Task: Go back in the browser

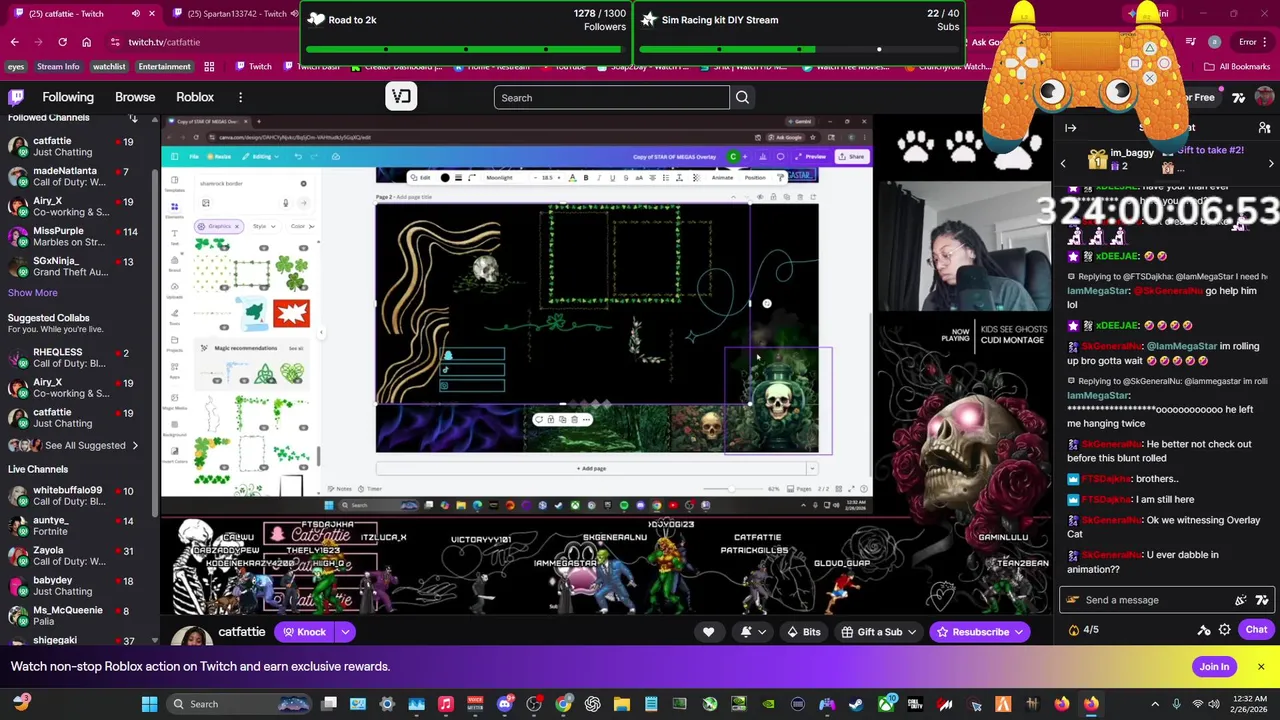Action: click(x=14, y=42)
